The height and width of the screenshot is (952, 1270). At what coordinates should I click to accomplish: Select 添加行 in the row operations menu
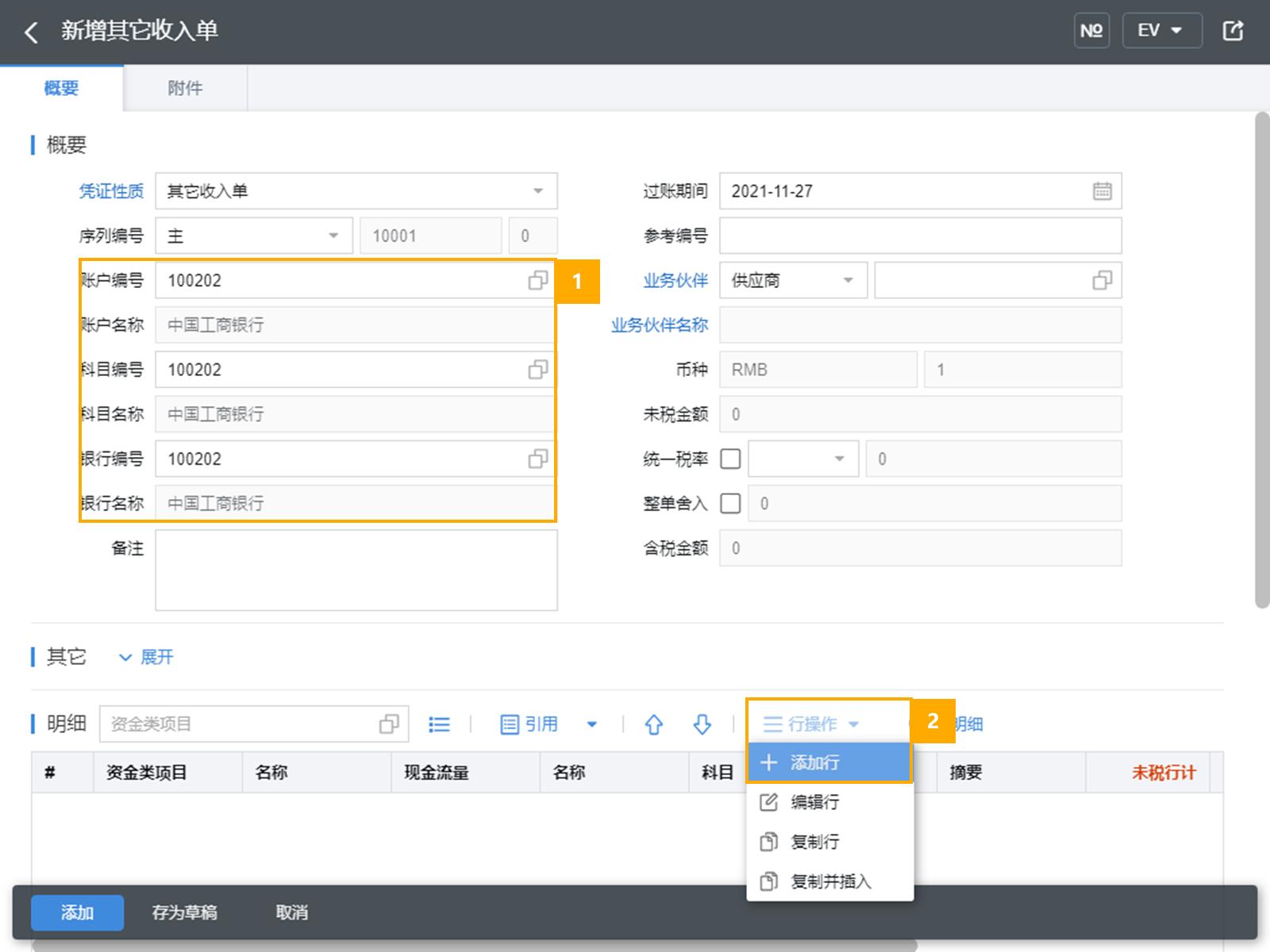[829, 762]
